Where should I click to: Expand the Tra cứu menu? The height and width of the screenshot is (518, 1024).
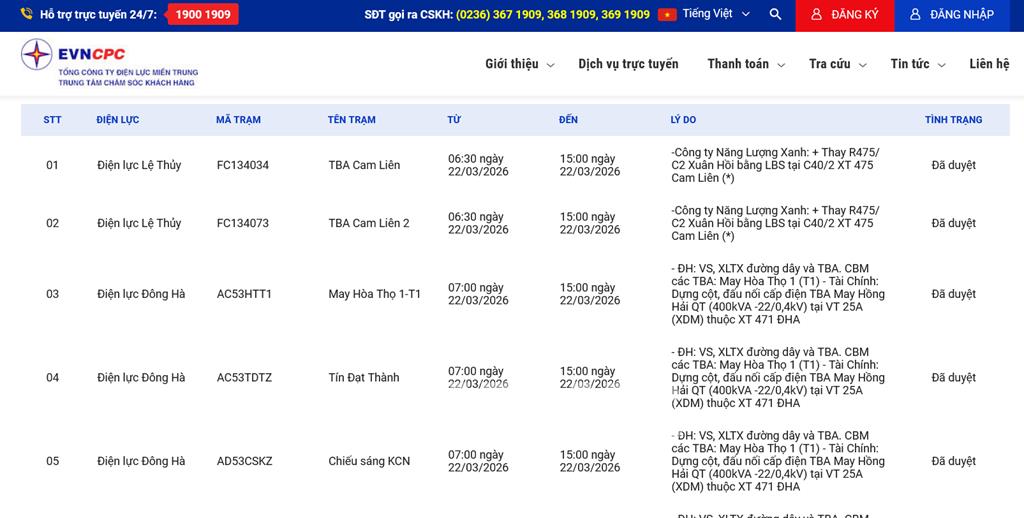(x=837, y=64)
